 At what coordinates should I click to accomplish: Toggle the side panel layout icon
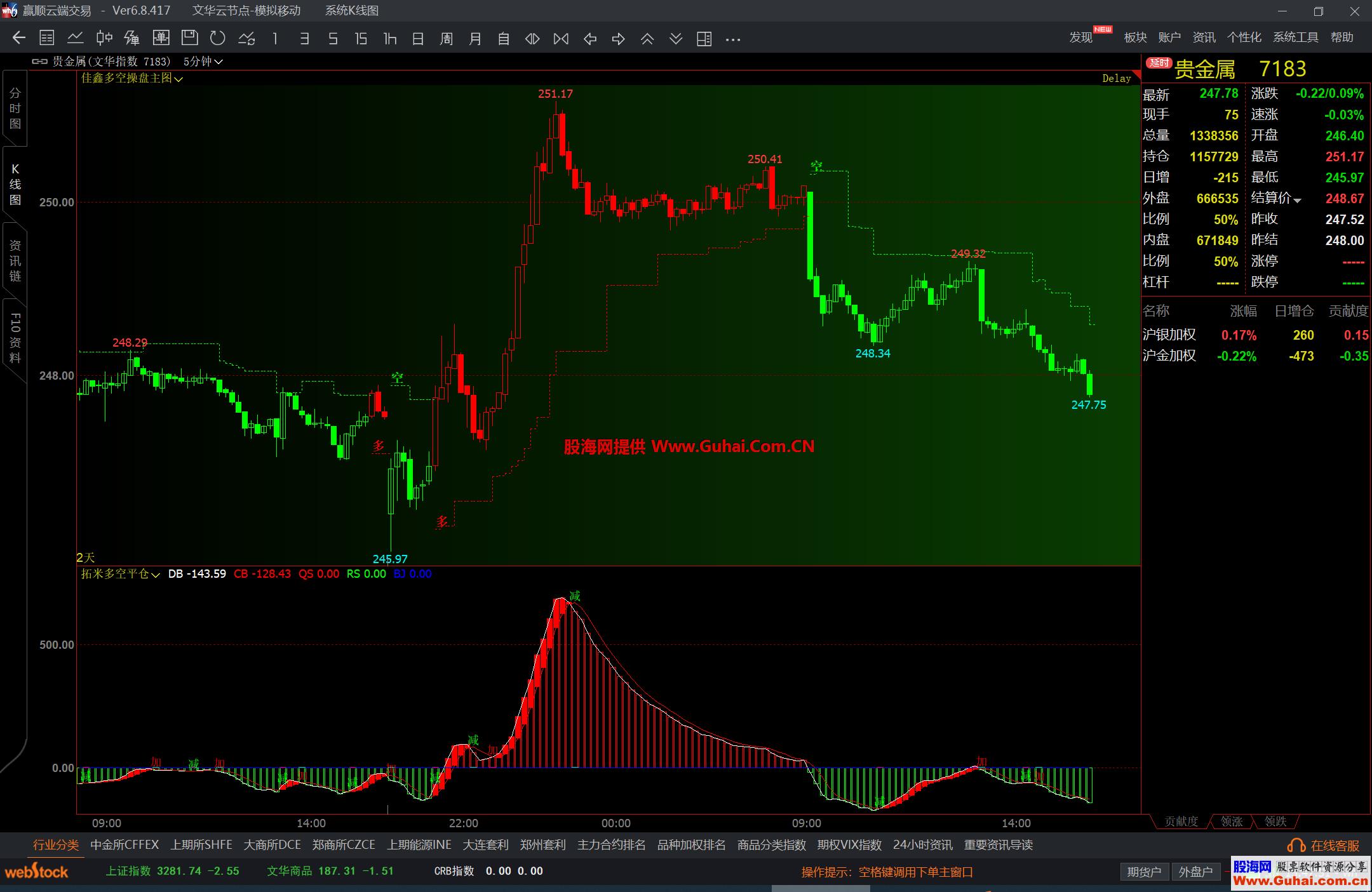pyautogui.click(x=704, y=39)
